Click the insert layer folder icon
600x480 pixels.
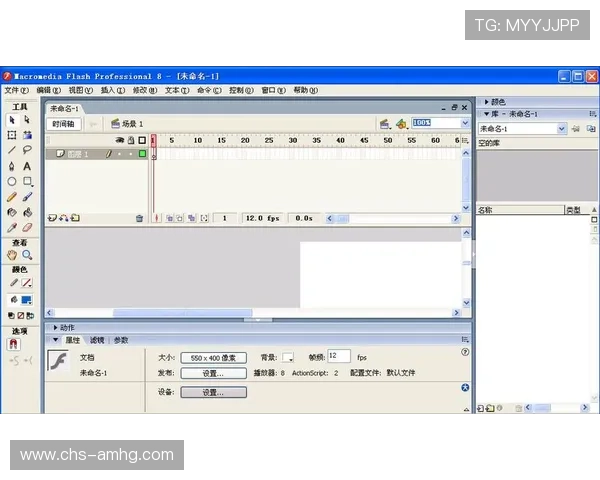point(75,218)
